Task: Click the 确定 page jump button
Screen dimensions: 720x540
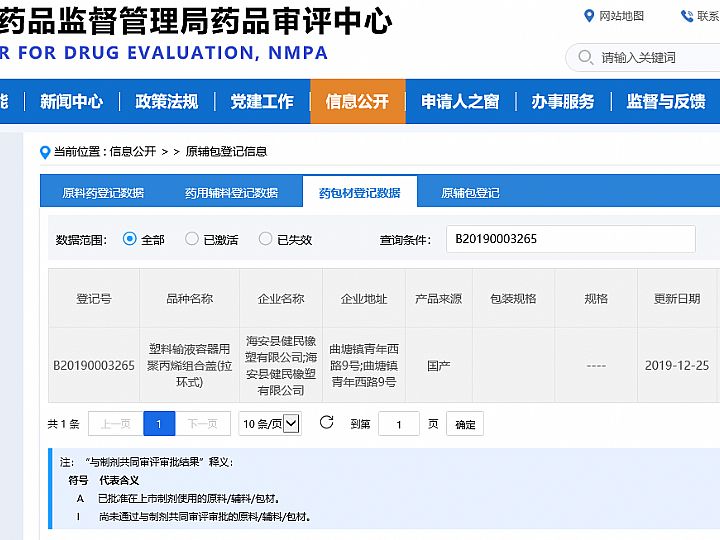Action: click(465, 424)
